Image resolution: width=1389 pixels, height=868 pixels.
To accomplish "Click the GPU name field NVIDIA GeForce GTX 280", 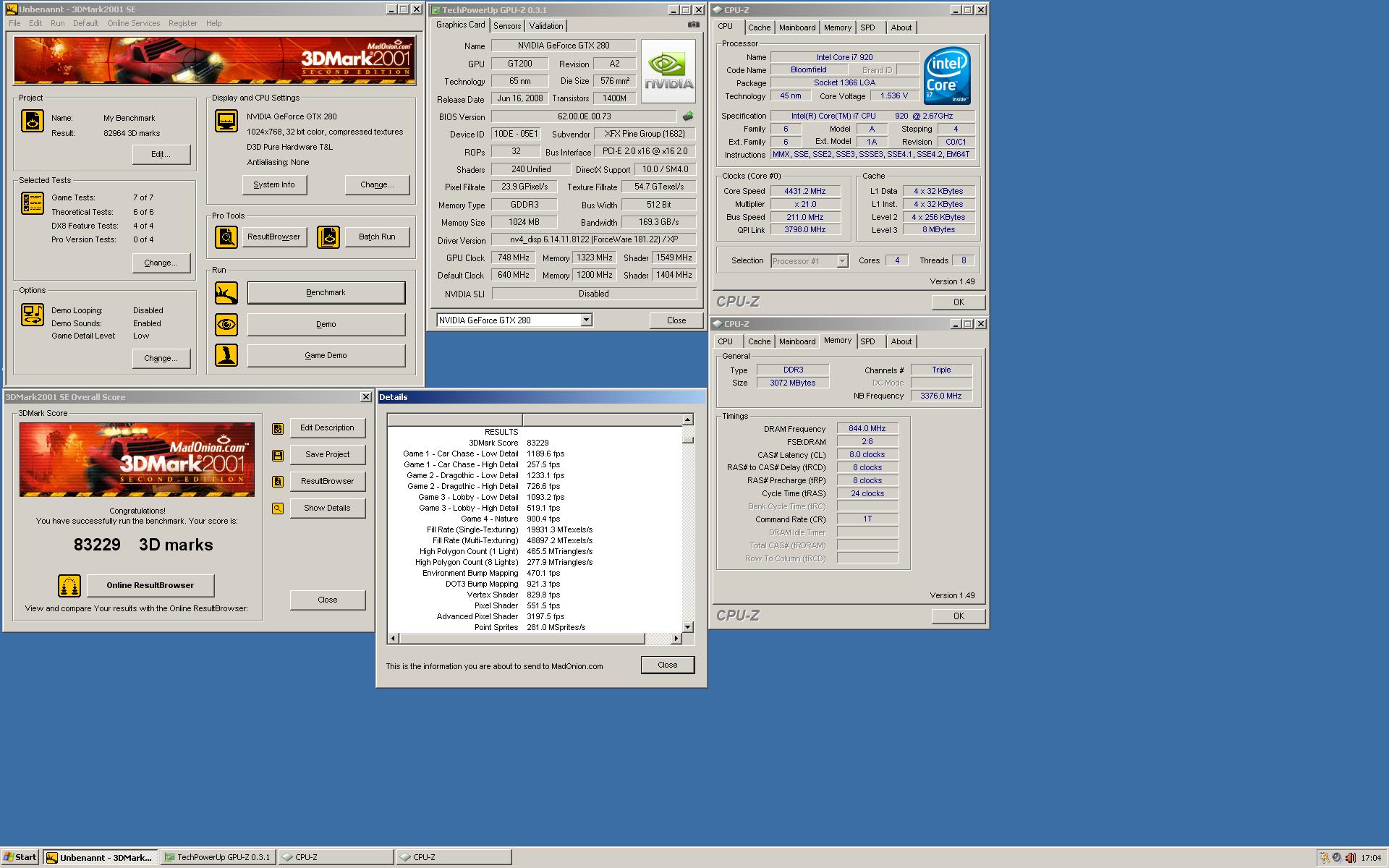I will pyautogui.click(x=564, y=46).
